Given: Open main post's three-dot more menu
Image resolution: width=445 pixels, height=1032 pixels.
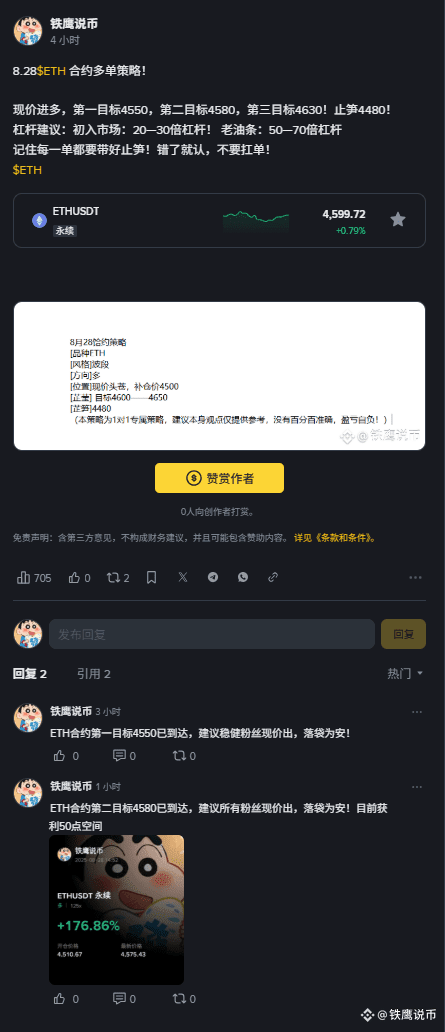Looking at the screenshot, I should (x=415, y=578).
